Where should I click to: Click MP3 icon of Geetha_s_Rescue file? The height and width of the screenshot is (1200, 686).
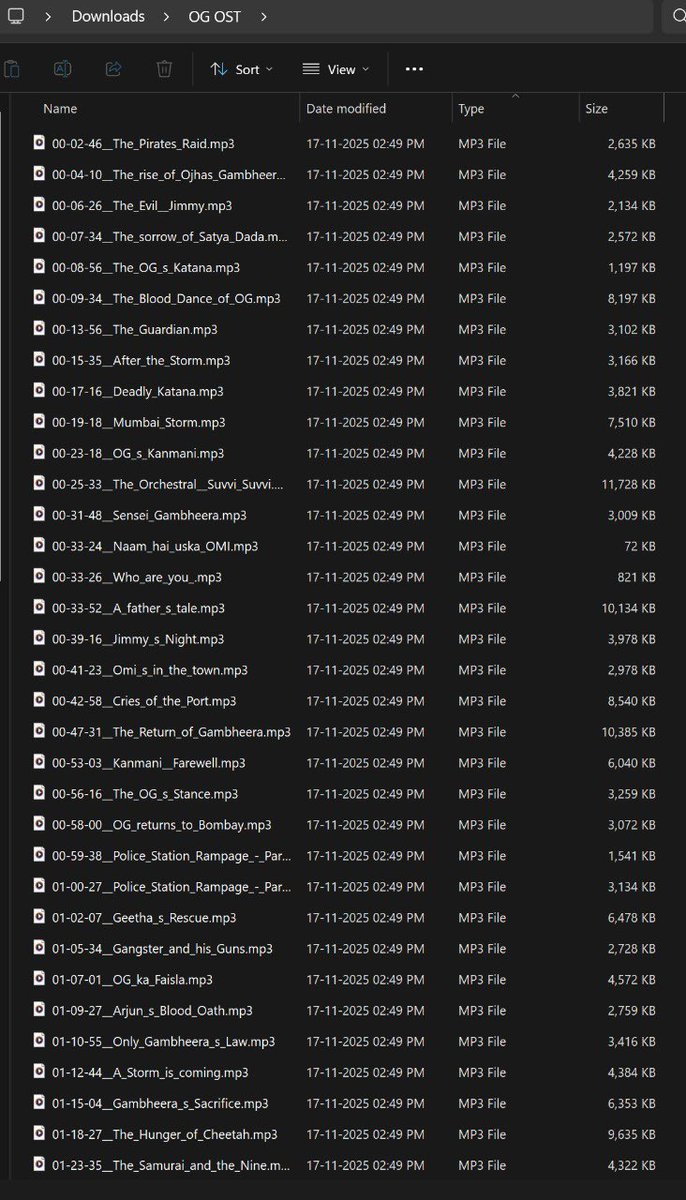point(39,917)
